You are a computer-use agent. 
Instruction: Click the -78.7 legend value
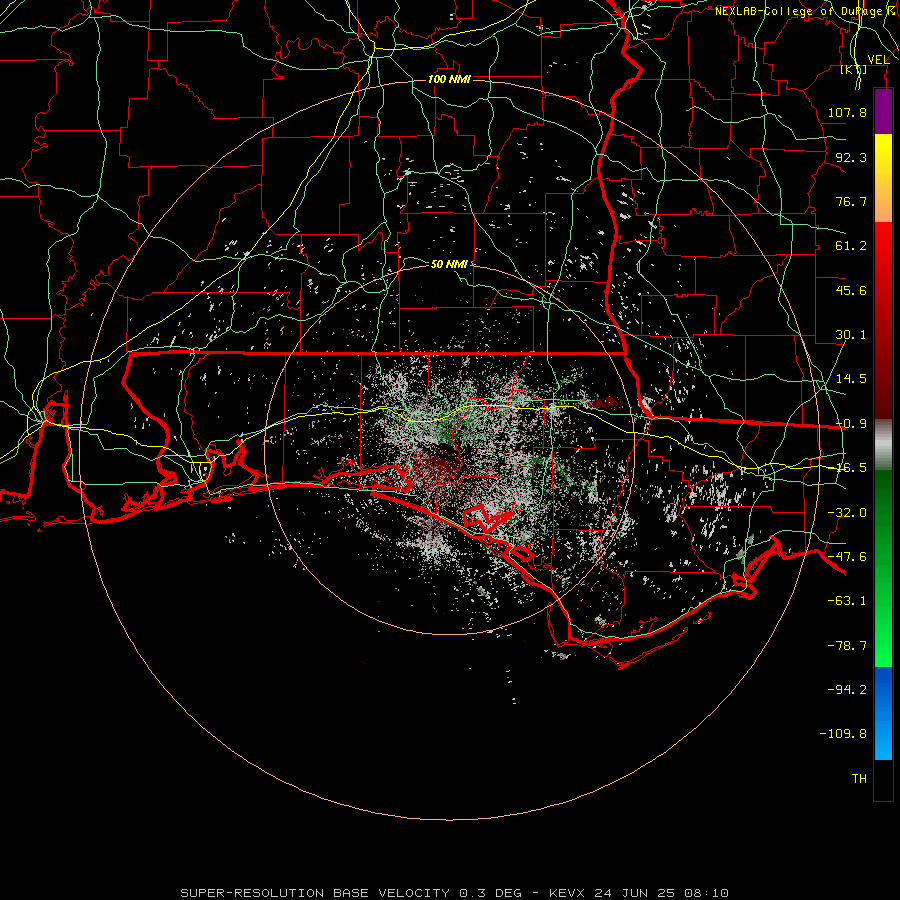click(847, 646)
